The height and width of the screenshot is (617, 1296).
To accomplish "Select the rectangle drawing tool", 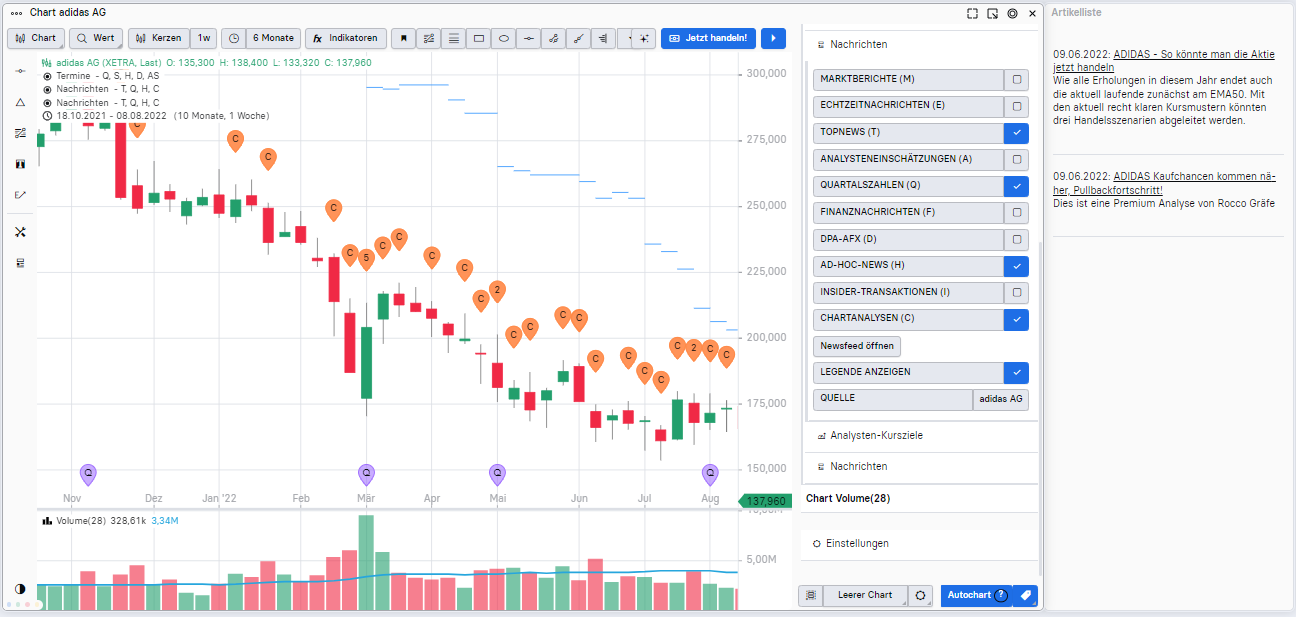I will 479,38.
